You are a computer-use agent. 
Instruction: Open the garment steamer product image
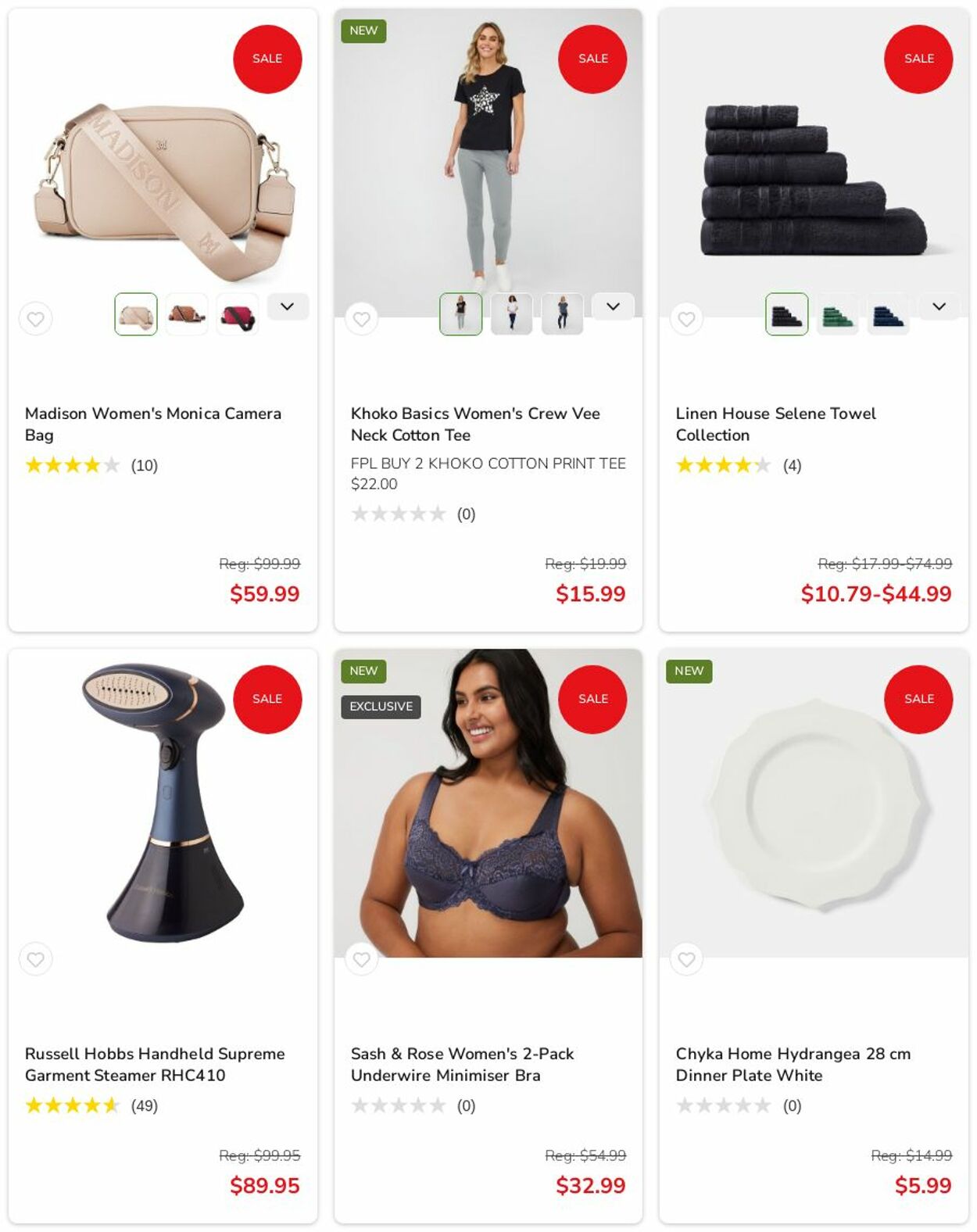(x=163, y=803)
